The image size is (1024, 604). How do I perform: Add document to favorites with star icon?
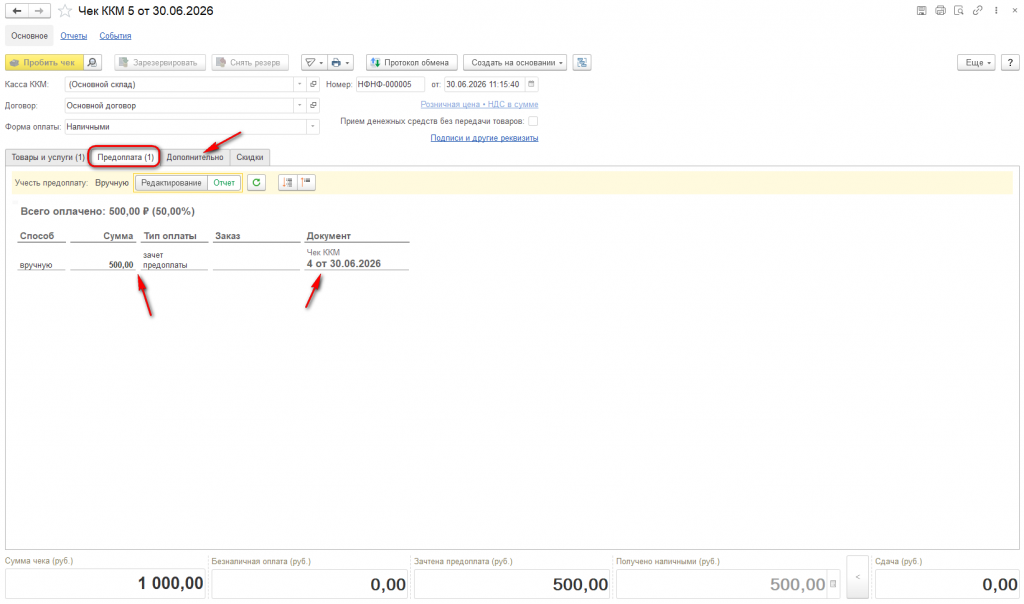pyautogui.click(x=65, y=10)
